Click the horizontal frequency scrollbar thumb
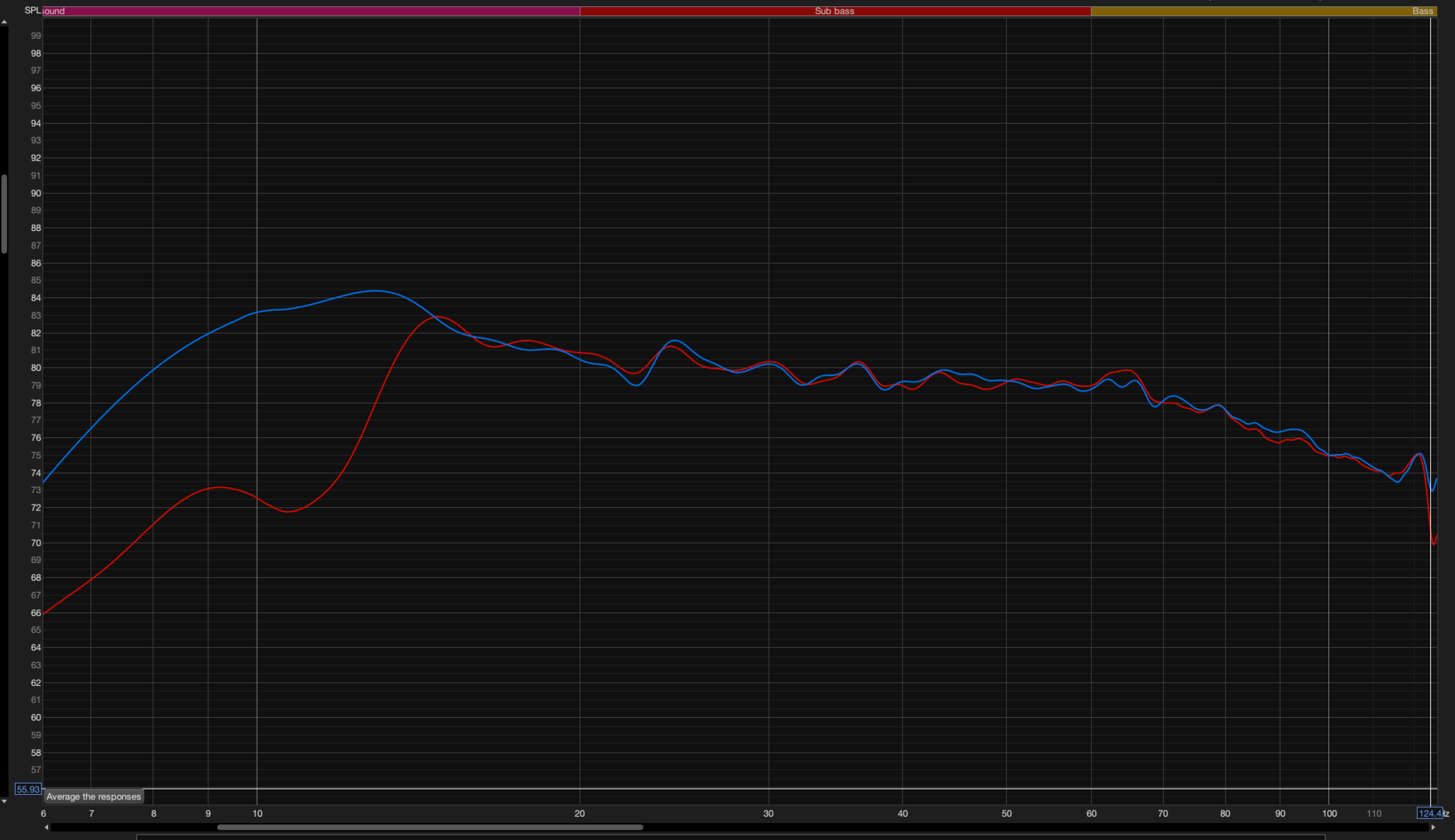The height and width of the screenshot is (840, 1455). (x=429, y=828)
